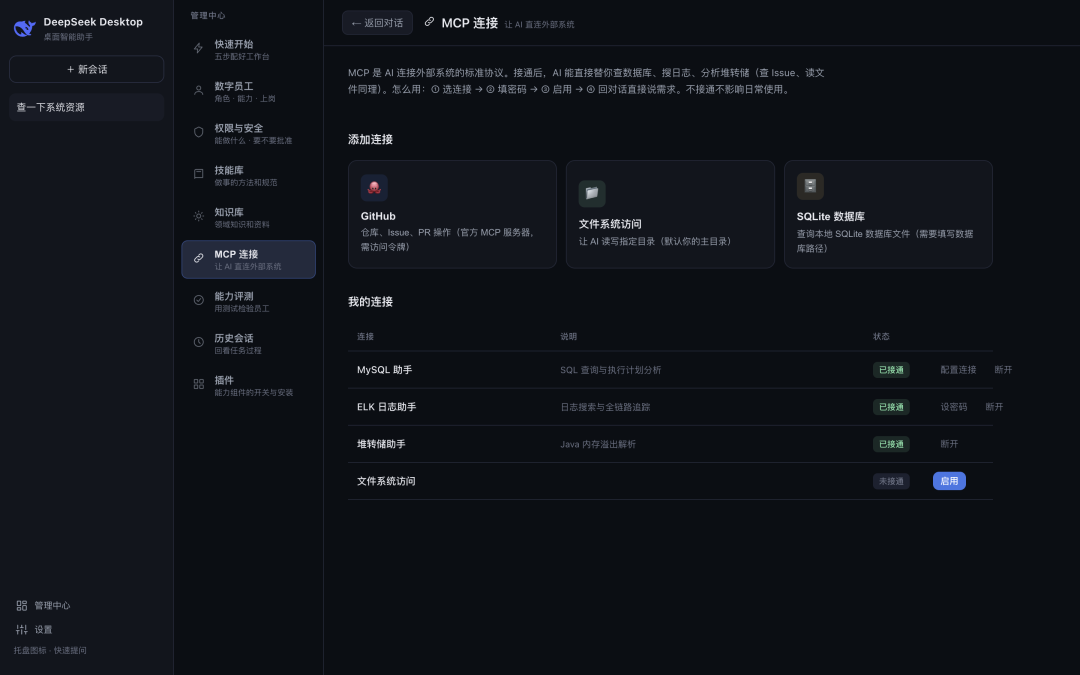Image resolution: width=1080 pixels, height=675 pixels.
Task: Click the shield icon beside 权限与安全
Action: [x=198, y=132]
